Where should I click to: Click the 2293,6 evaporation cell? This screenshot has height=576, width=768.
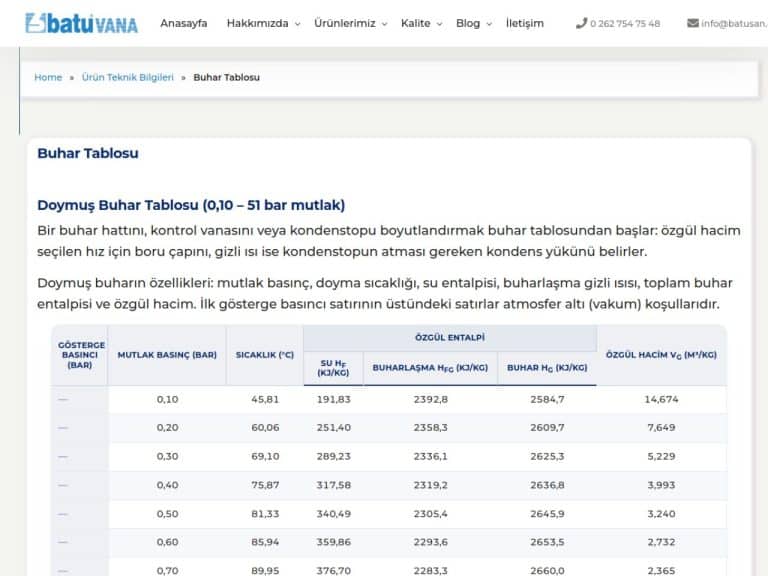[x=431, y=542]
